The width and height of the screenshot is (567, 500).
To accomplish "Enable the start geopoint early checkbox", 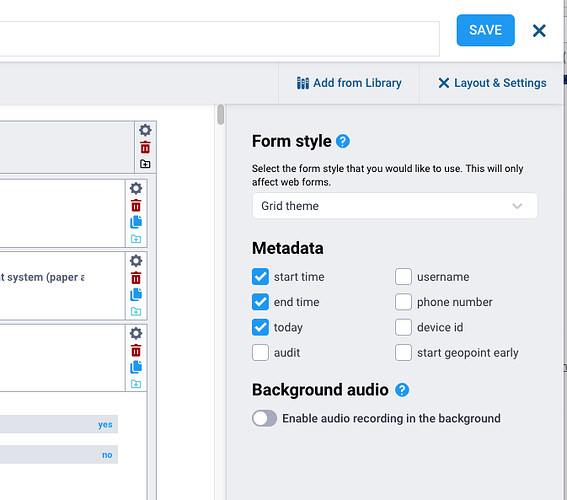I will point(403,353).
